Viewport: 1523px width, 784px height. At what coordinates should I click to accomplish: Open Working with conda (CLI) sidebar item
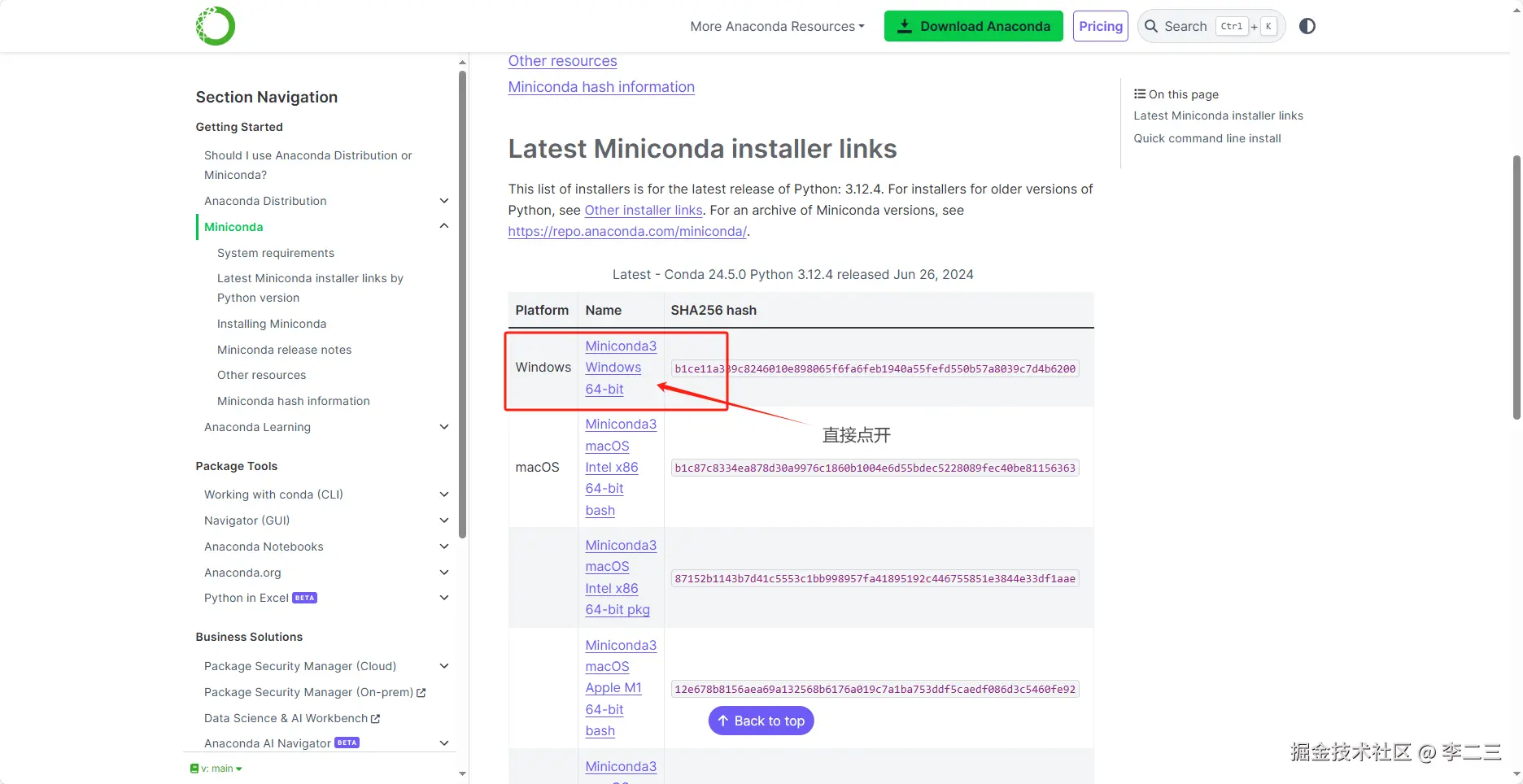273,494
